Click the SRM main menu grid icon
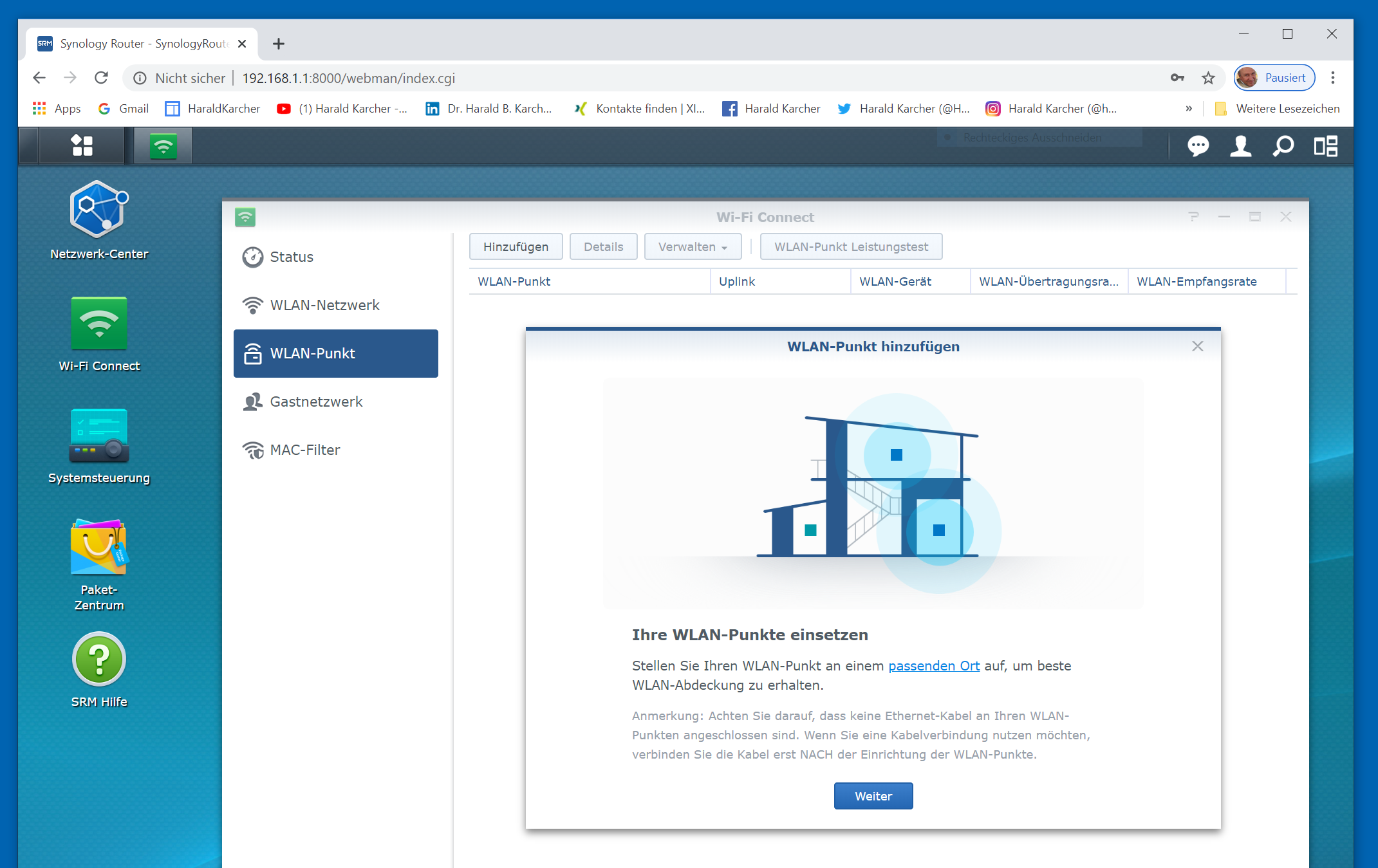The width and height of the screenshot is (1378, 868). pos(82,145)
